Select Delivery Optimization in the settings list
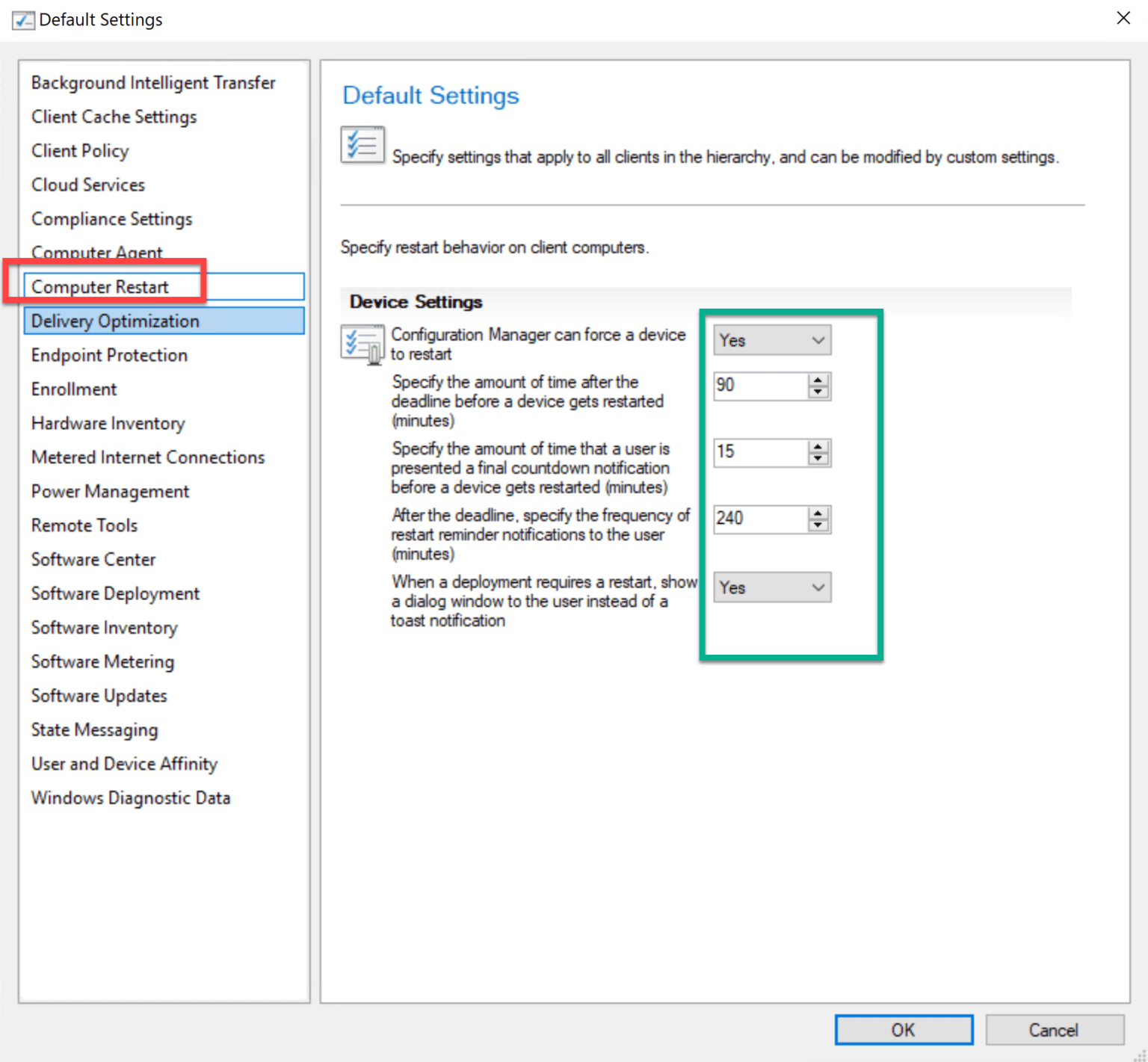 (x=115, y=321)
